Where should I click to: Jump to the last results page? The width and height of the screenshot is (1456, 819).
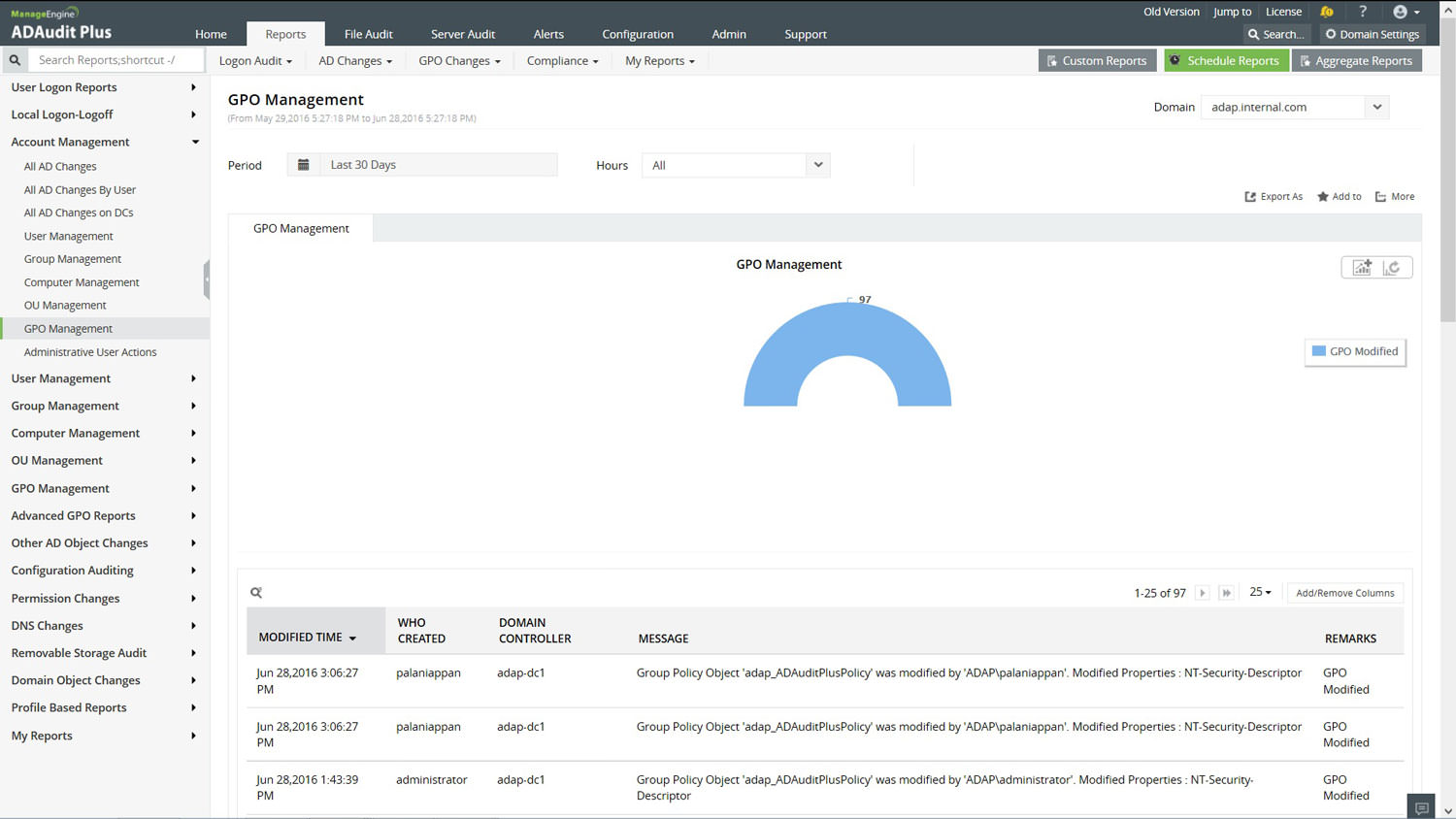click(1226, 593)
